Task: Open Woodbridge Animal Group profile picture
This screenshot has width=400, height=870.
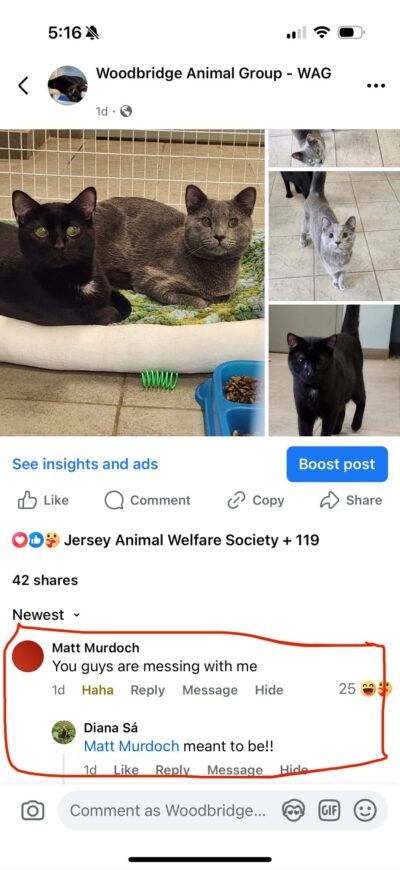Action: click(x=67, y=85)
